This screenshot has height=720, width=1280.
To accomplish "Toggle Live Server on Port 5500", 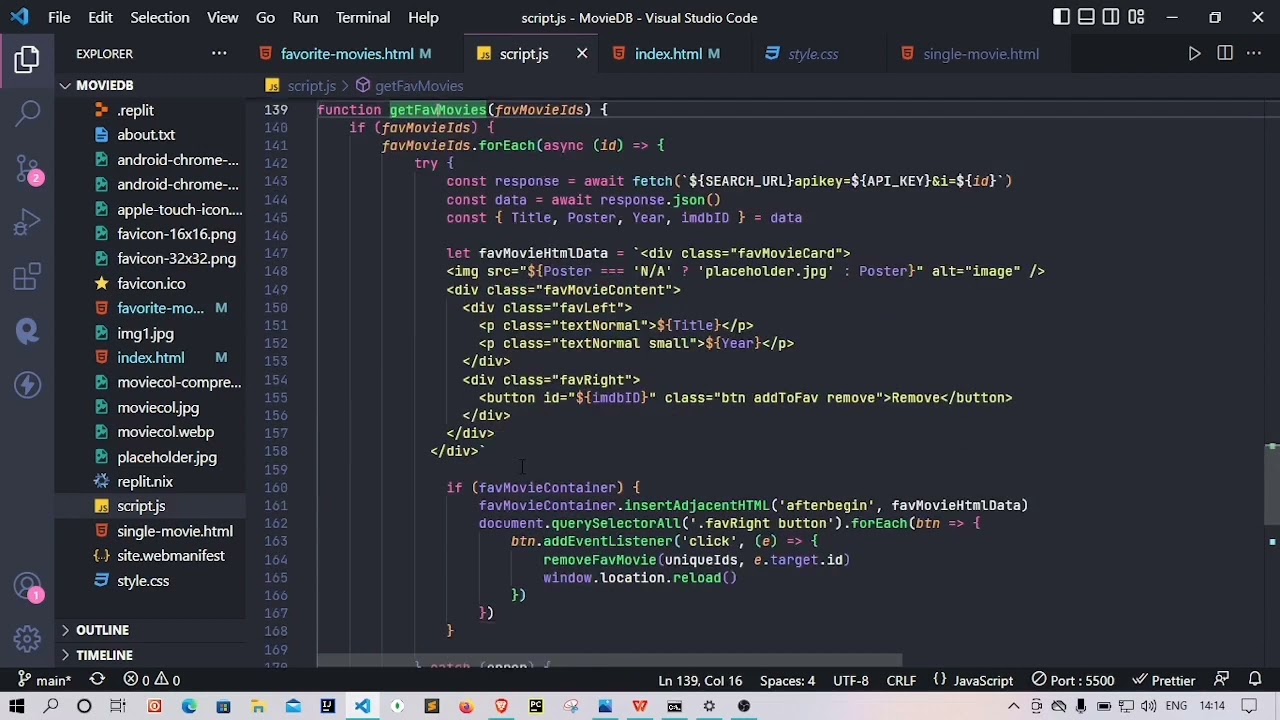I will pos(1073,680).
